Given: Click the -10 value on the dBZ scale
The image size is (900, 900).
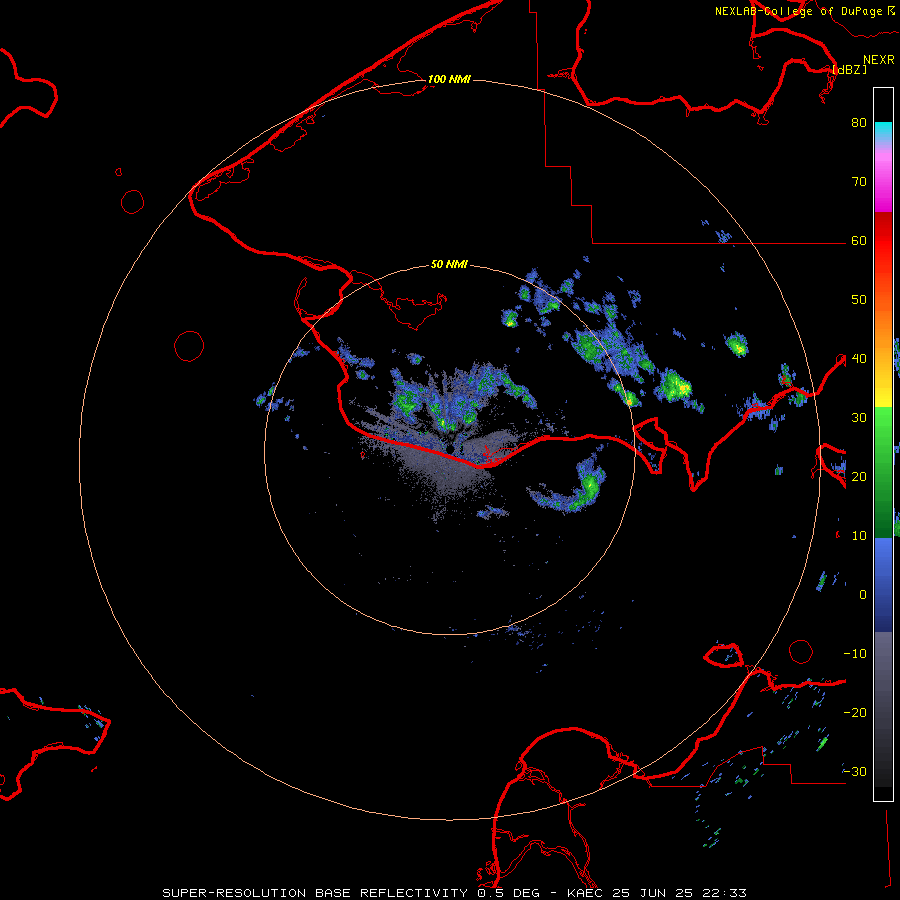Looking at the screenshot, I should tap(855, 653).
